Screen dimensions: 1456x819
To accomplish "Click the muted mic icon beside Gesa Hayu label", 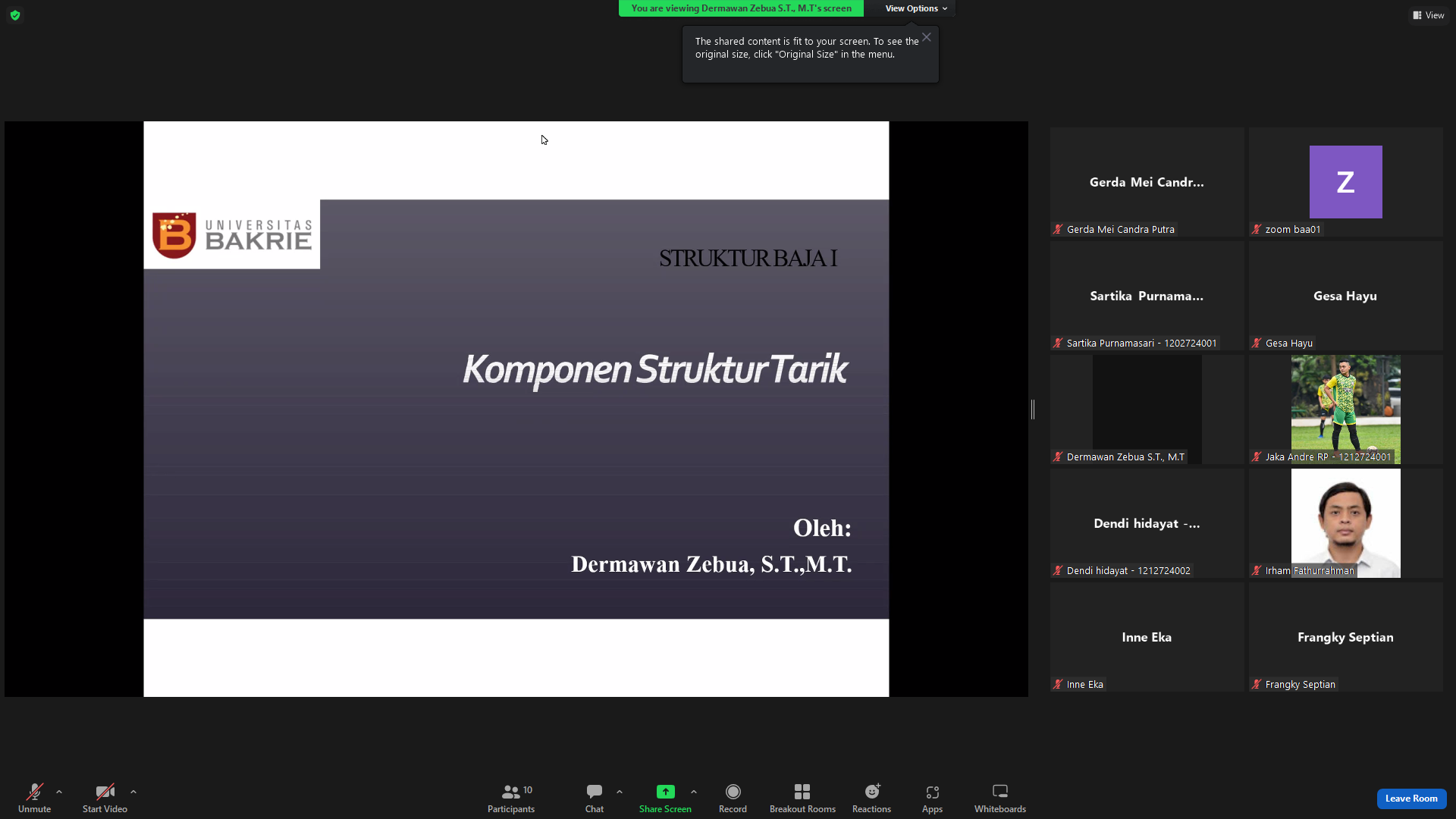I will (1257, 343).
